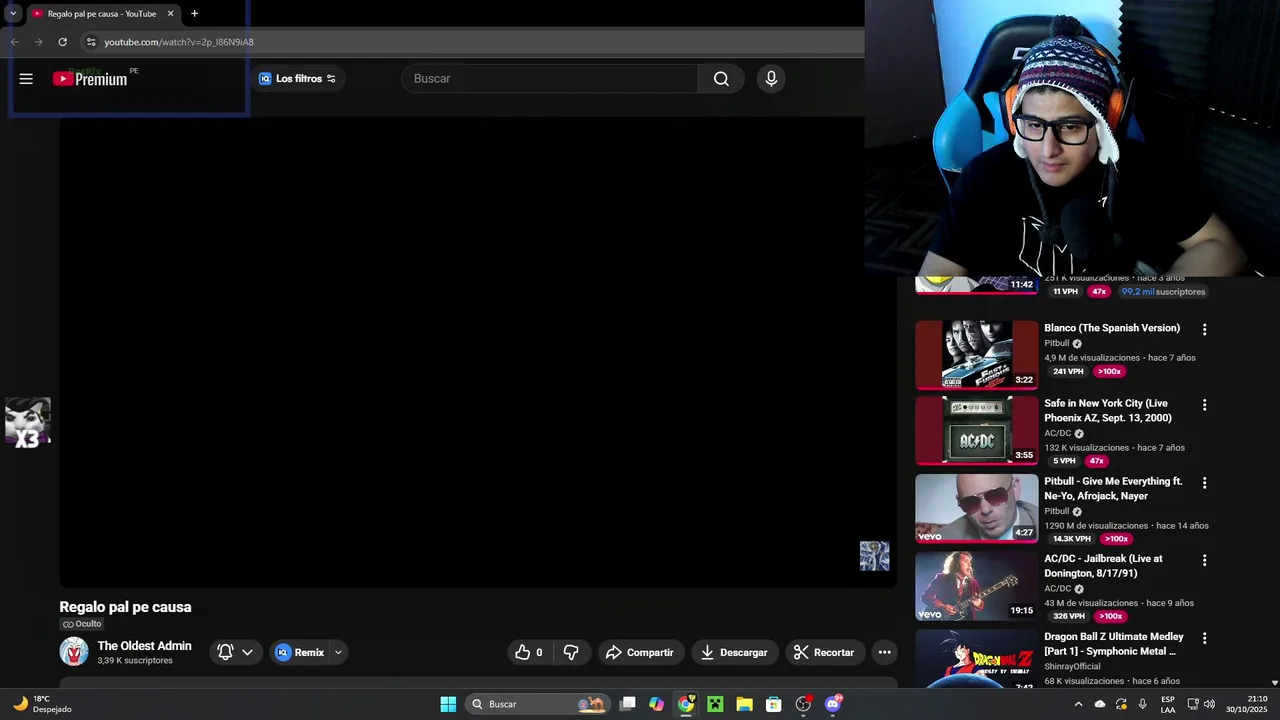Open a new browser tab
The height and width of the screenshot is (720, 1280).
[194, 14]
